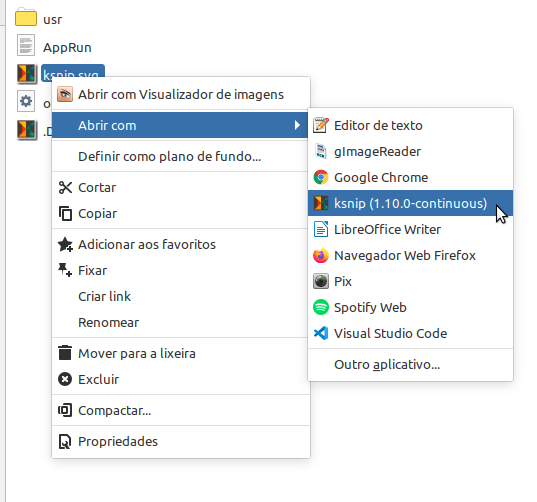Screen dimensions: 537x502
Task: Click the Firefox logo icon
Action: pos(321,255)
